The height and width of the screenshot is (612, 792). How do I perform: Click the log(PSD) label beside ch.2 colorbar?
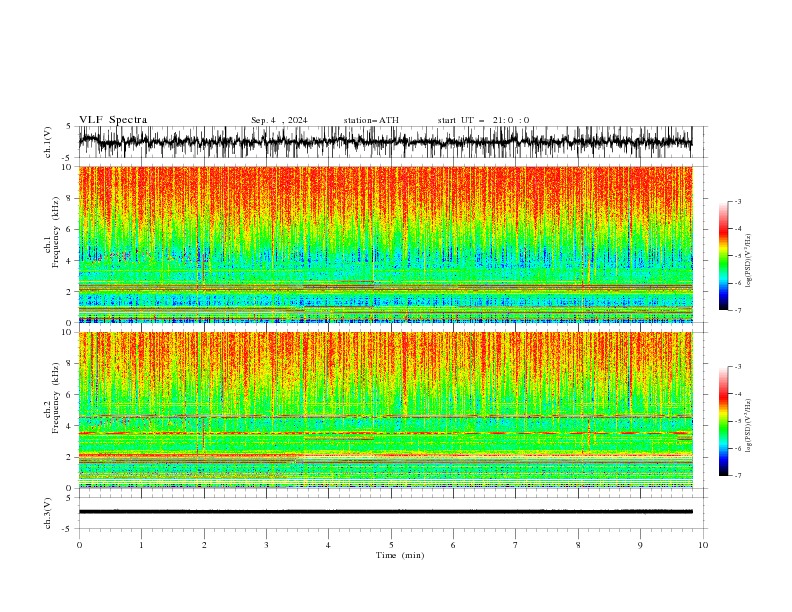(x=749, y=426)
